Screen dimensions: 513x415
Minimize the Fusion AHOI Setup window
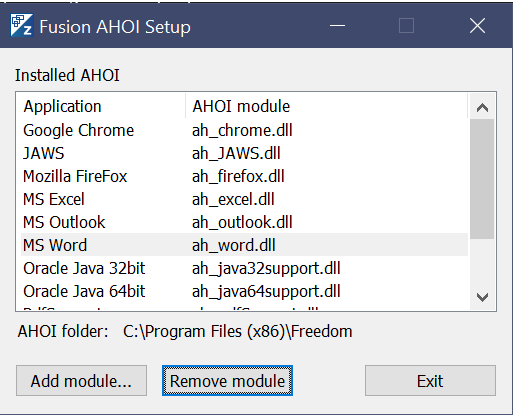coord(337,25)
